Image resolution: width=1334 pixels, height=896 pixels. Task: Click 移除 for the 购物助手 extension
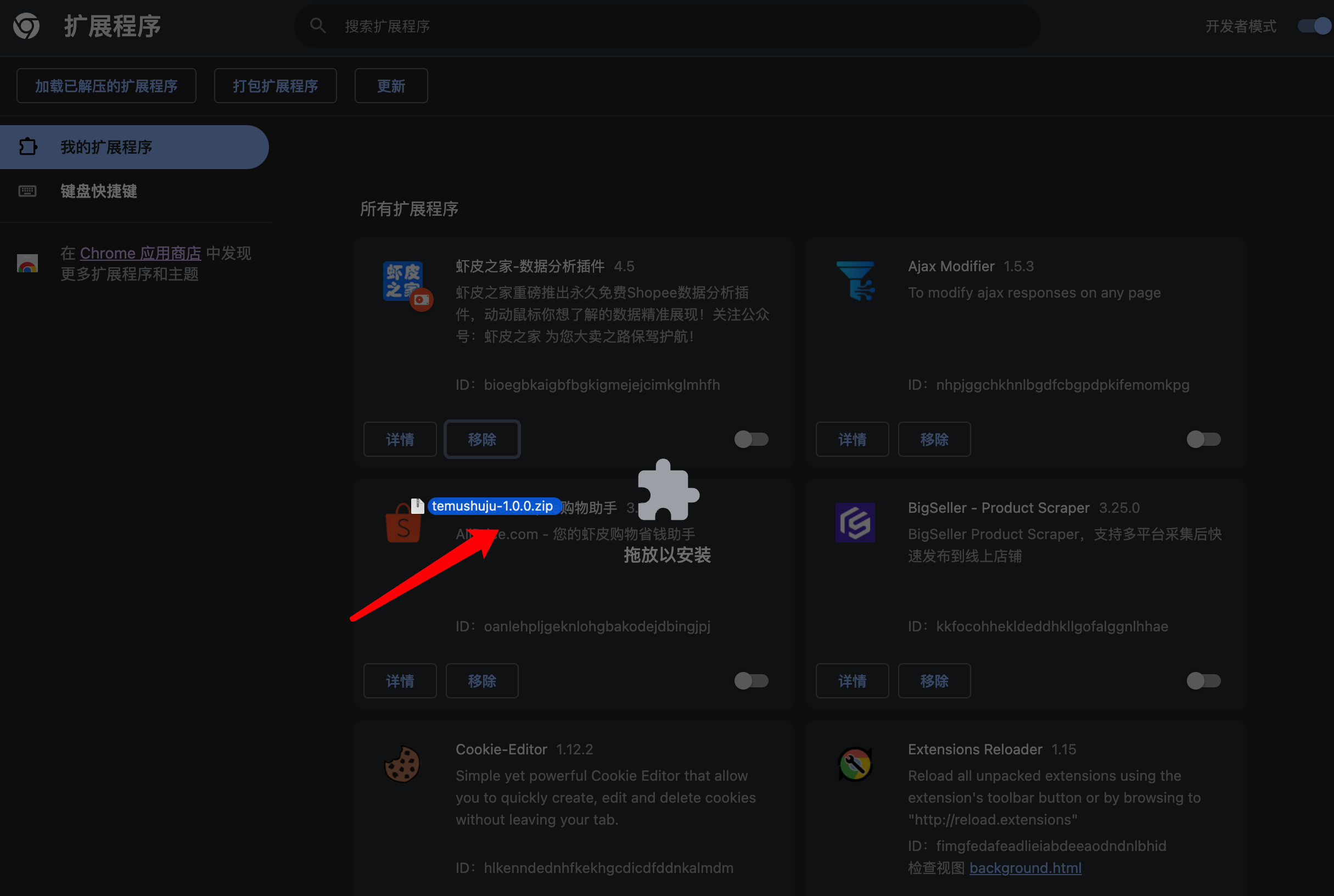[481, 681]
